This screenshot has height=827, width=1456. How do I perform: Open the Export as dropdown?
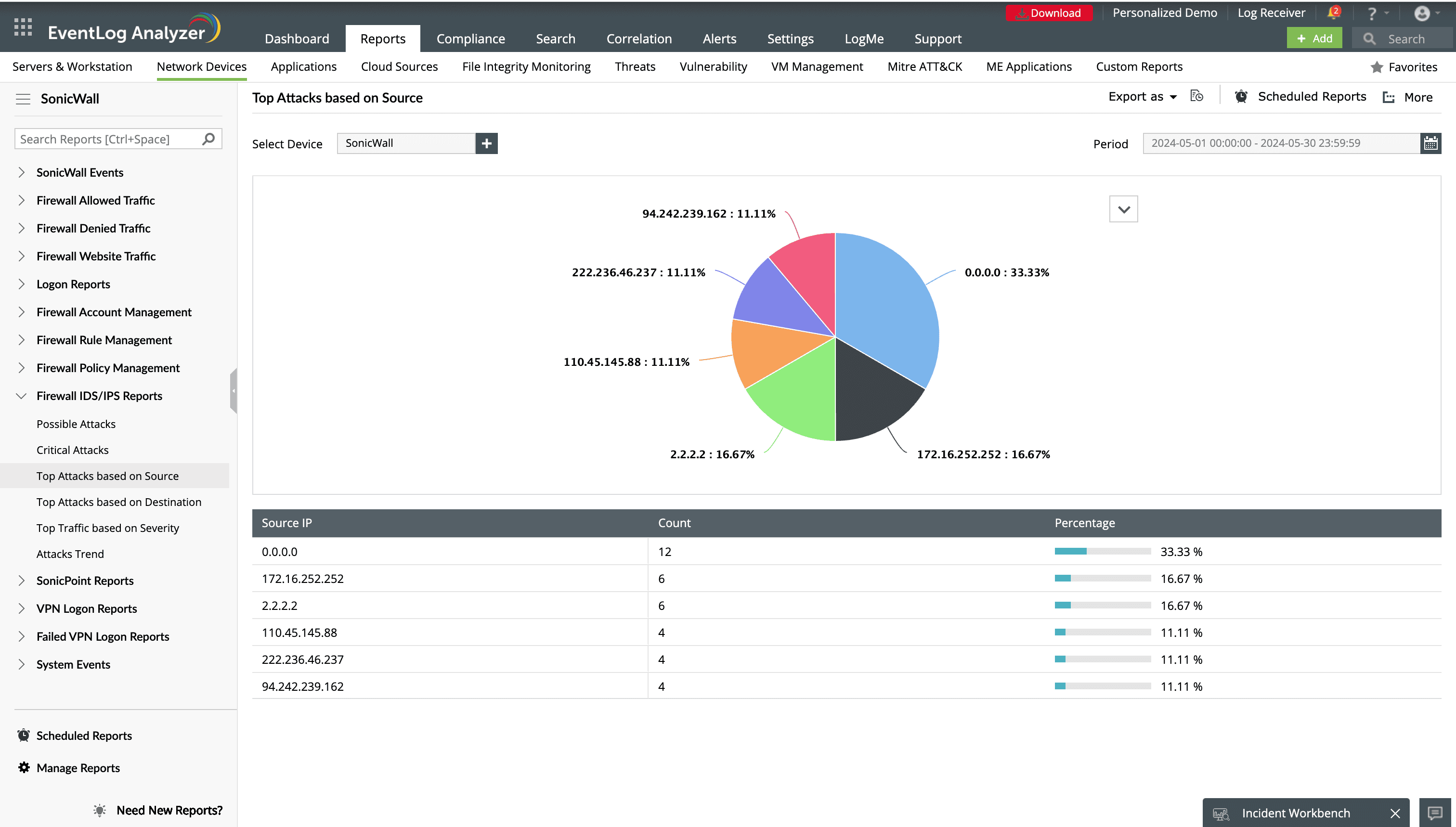coord(1142,97)
